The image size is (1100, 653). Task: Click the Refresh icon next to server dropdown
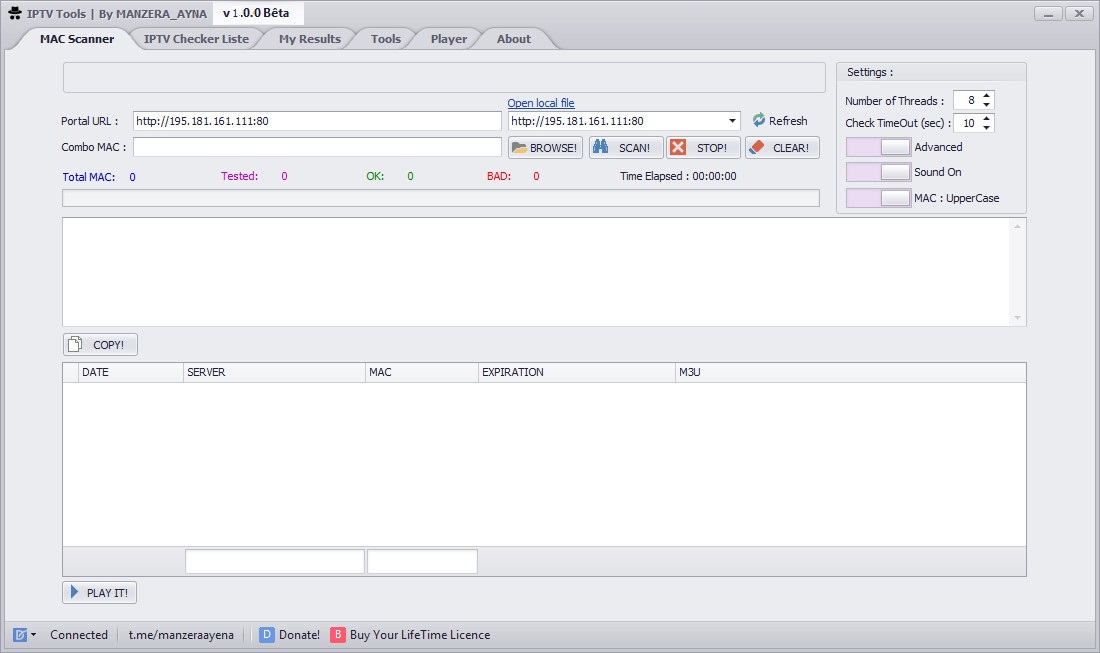click(759, 120)
